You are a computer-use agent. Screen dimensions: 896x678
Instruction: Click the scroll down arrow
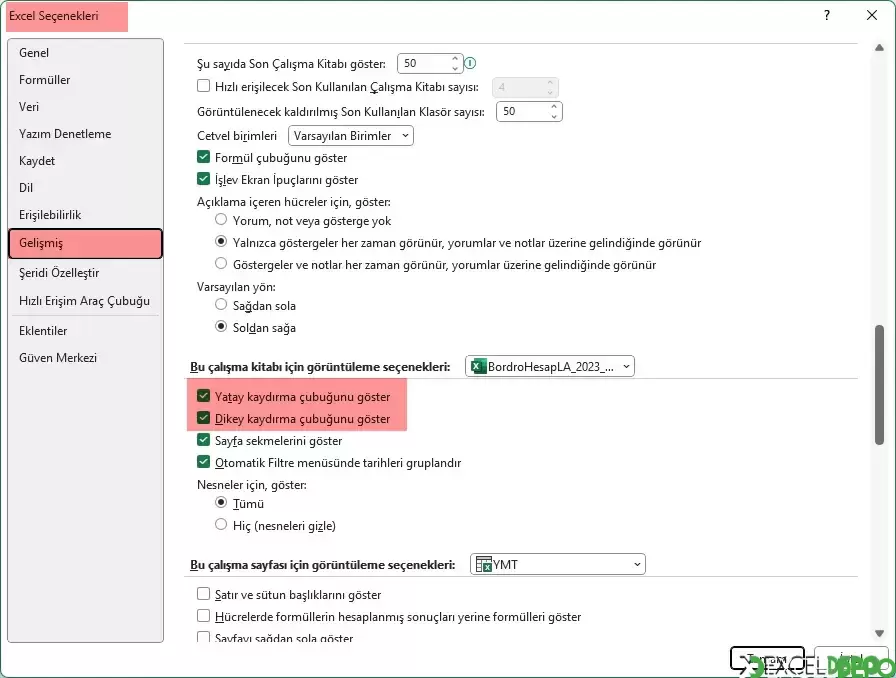(879, 633)
